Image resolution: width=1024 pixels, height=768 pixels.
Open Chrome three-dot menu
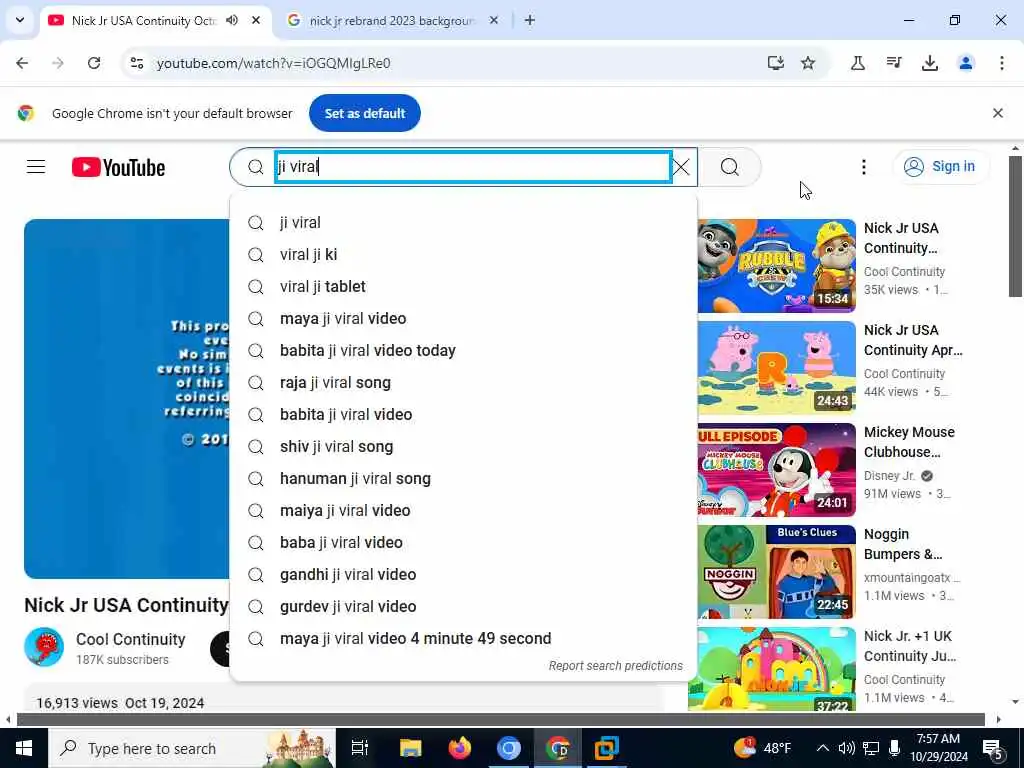pos(1001,63)
